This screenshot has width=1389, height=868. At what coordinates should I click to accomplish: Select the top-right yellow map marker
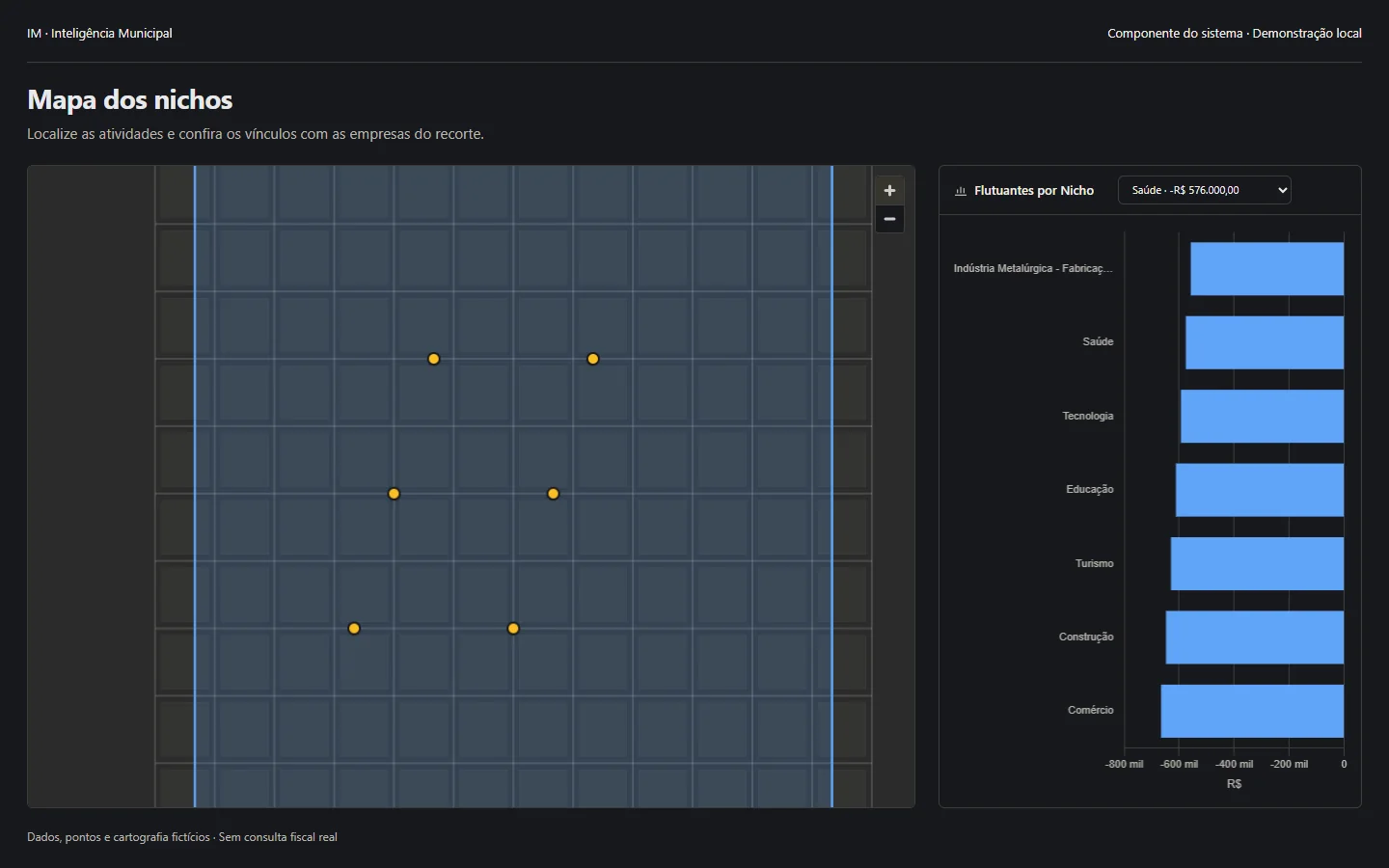[593, 359]
